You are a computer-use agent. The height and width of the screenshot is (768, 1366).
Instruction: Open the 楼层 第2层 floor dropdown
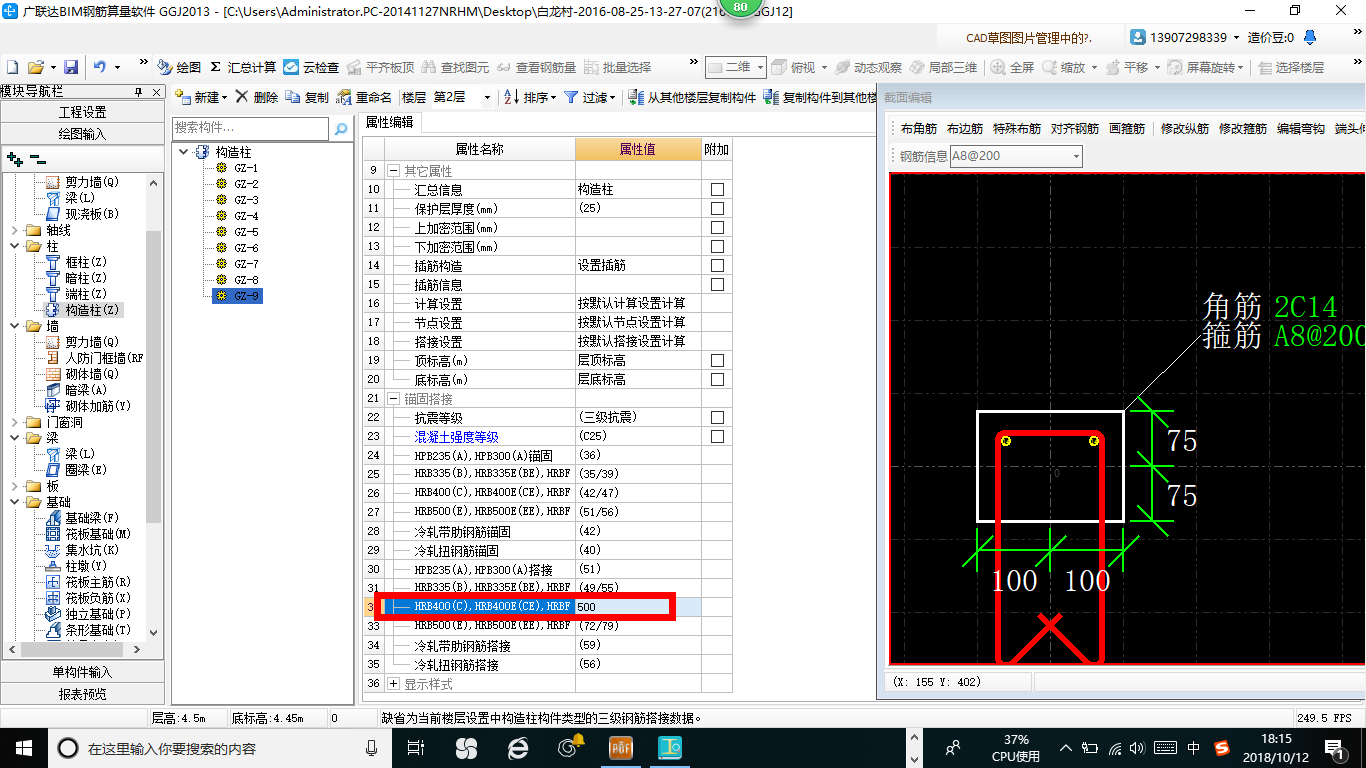pyautogui.click(x=487, y=98)
